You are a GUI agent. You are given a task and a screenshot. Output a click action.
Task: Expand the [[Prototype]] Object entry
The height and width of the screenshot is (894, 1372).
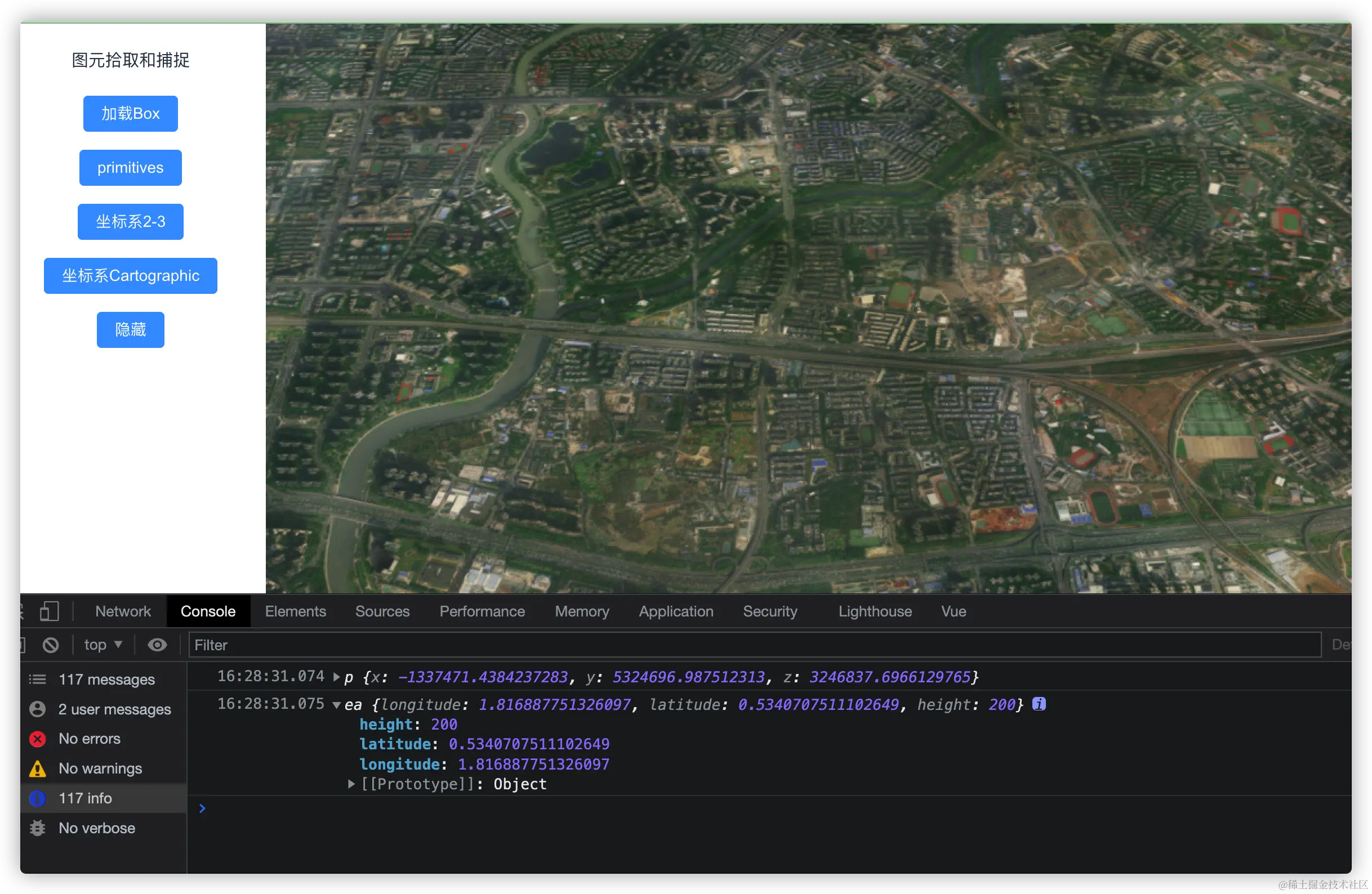coord(351,784)
